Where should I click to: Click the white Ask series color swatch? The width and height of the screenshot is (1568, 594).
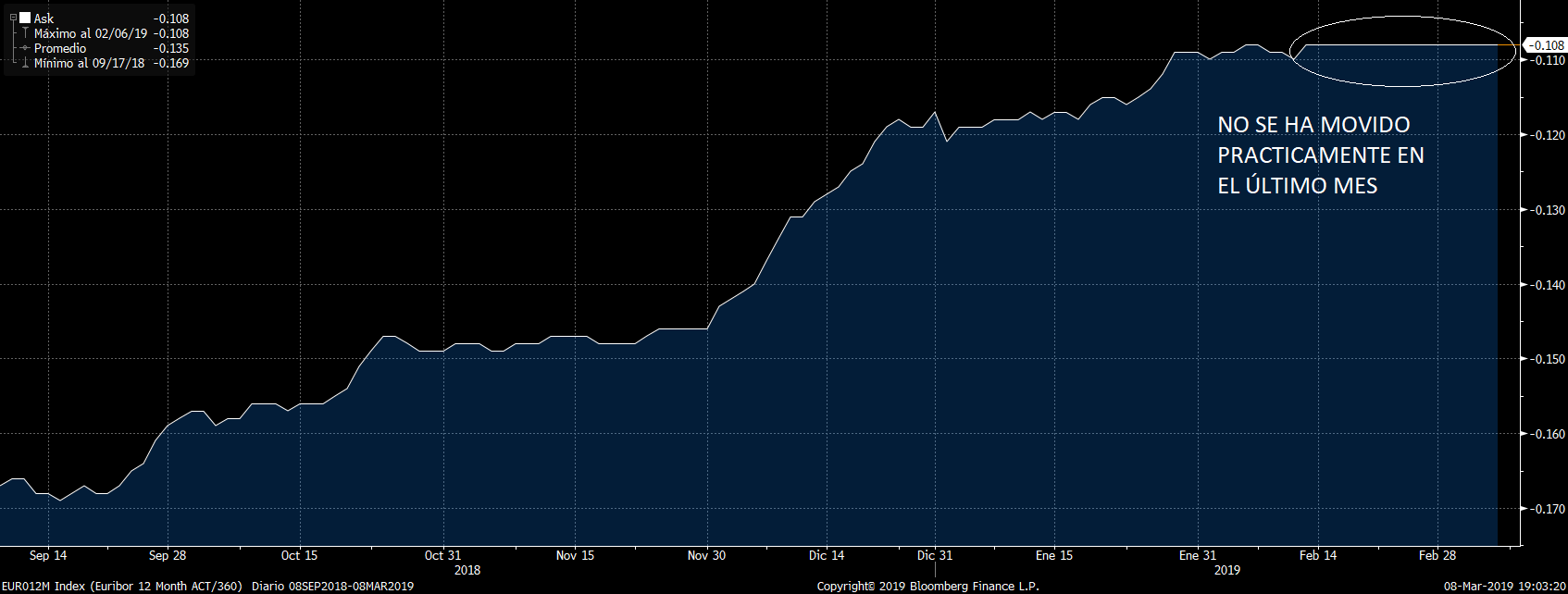25,19
